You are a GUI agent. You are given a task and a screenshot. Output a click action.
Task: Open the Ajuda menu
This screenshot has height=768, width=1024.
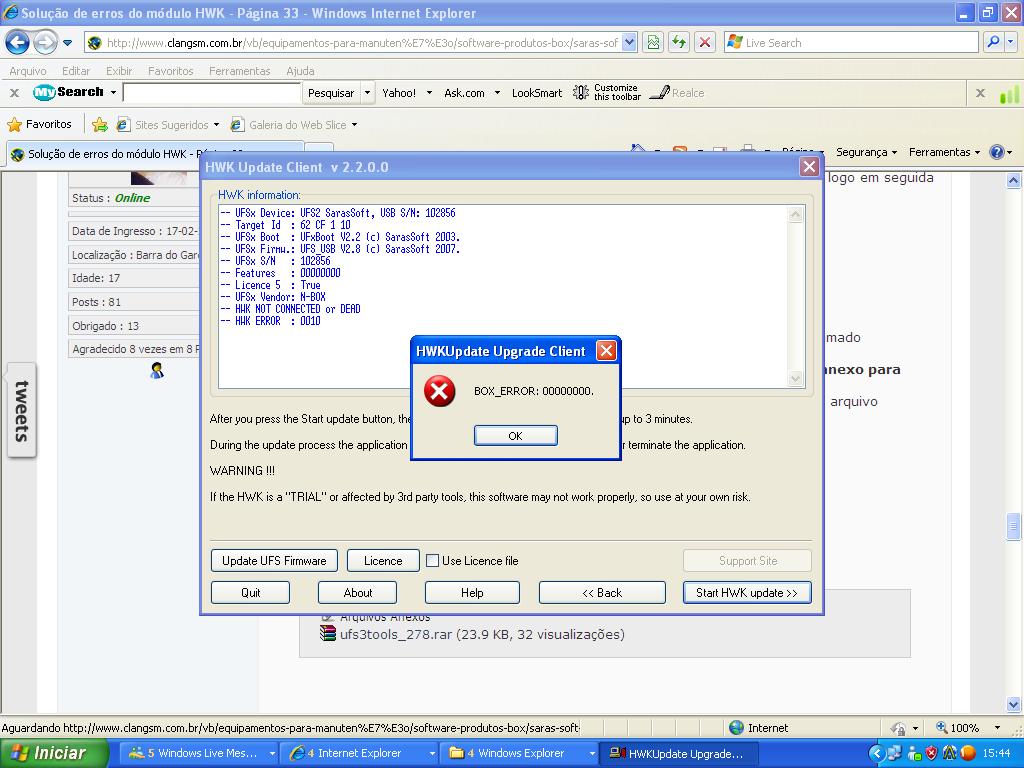coord(300,71)
